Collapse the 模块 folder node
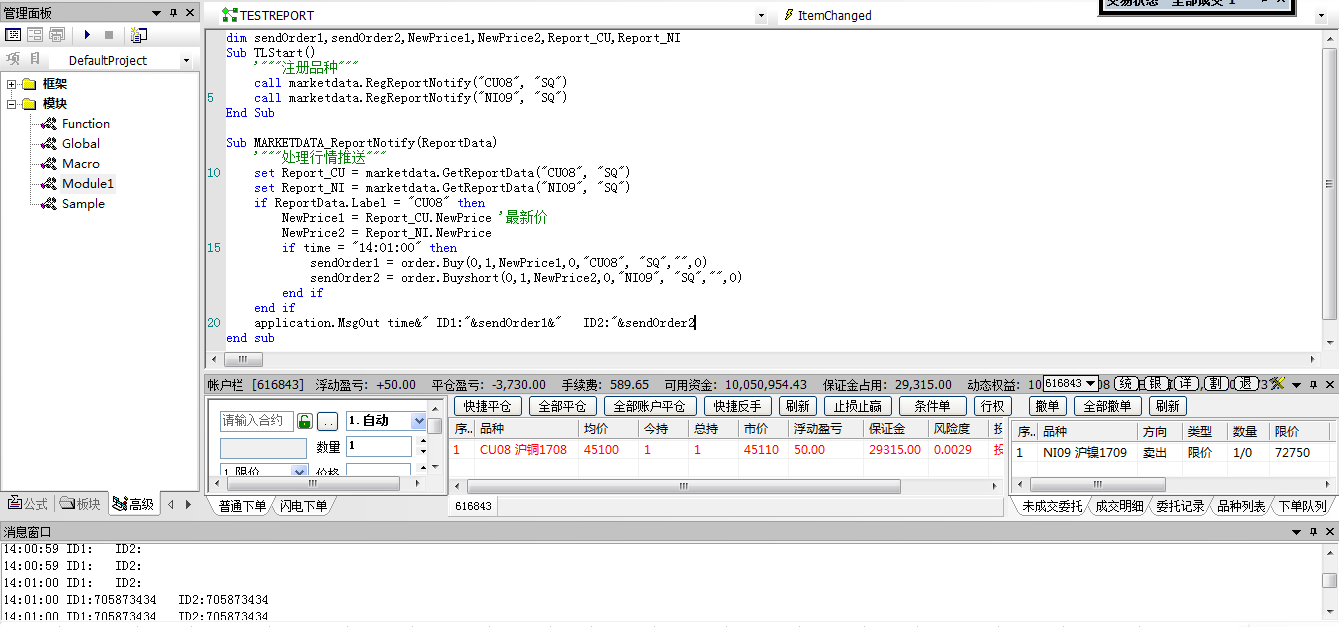Screen dimensions: 1339x627 point(12,104)
